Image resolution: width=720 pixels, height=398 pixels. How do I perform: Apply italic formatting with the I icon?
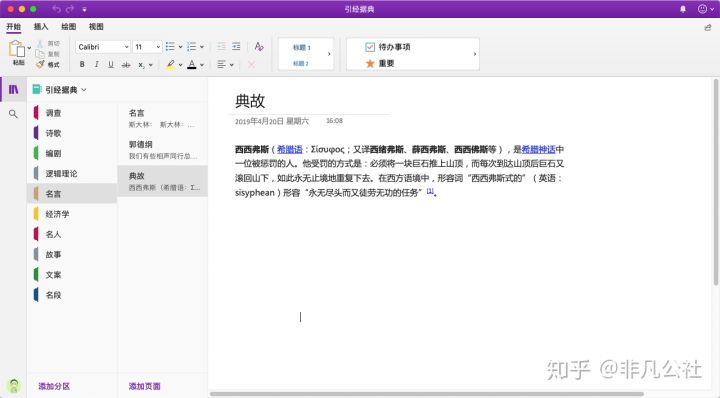(x=96, y=65)
